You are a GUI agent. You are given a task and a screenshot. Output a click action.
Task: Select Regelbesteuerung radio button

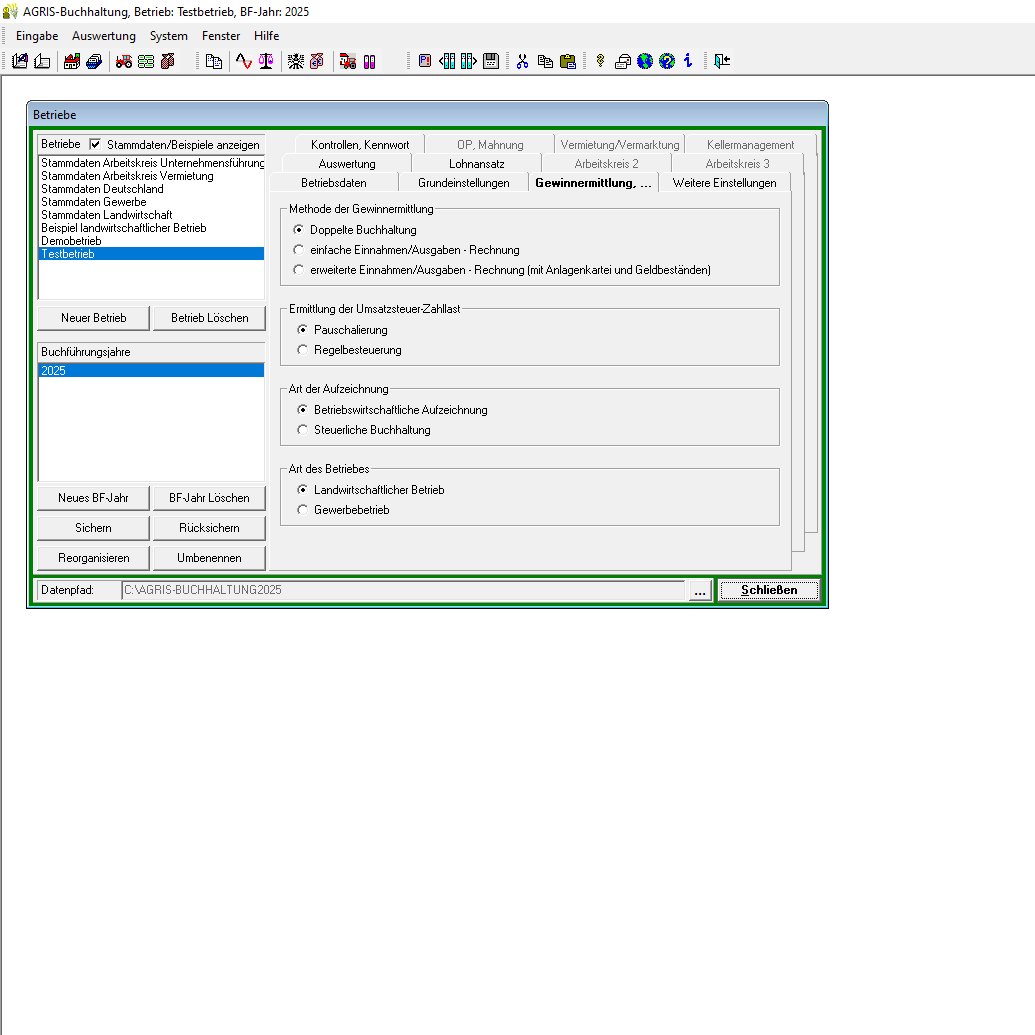click(302, 350)
